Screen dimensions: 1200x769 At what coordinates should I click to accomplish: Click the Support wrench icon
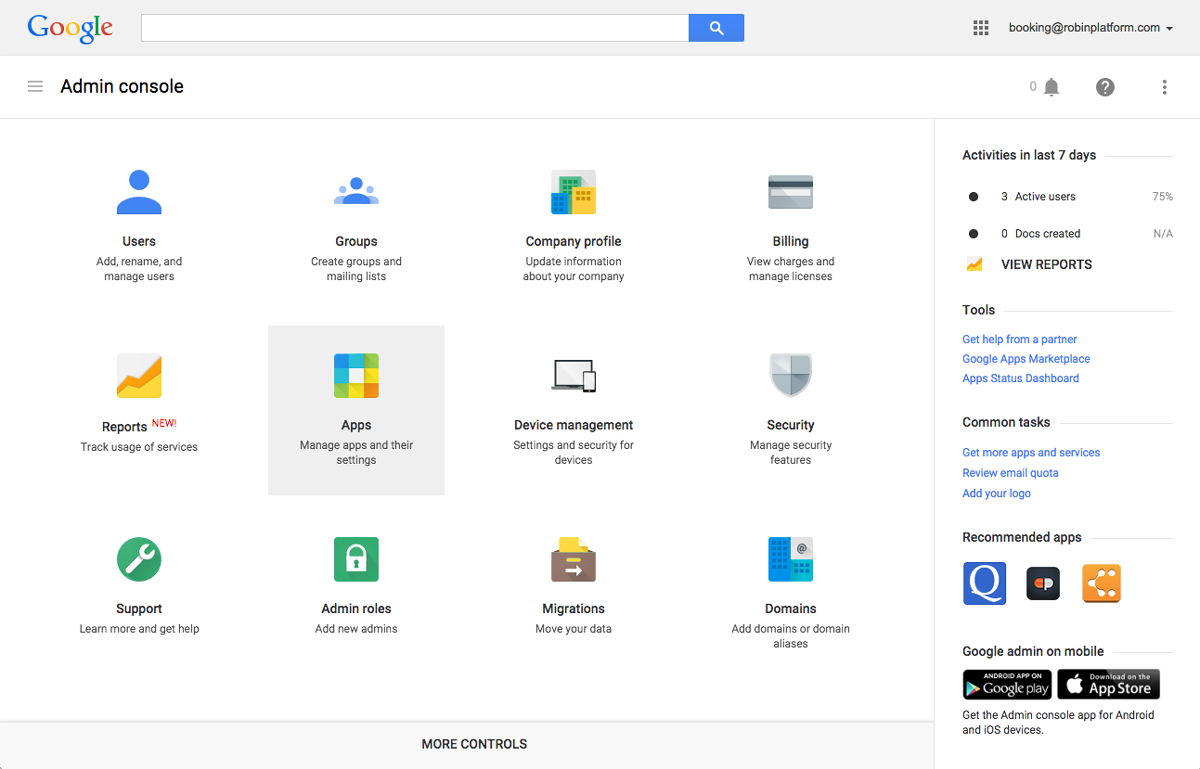pos(139,559)
